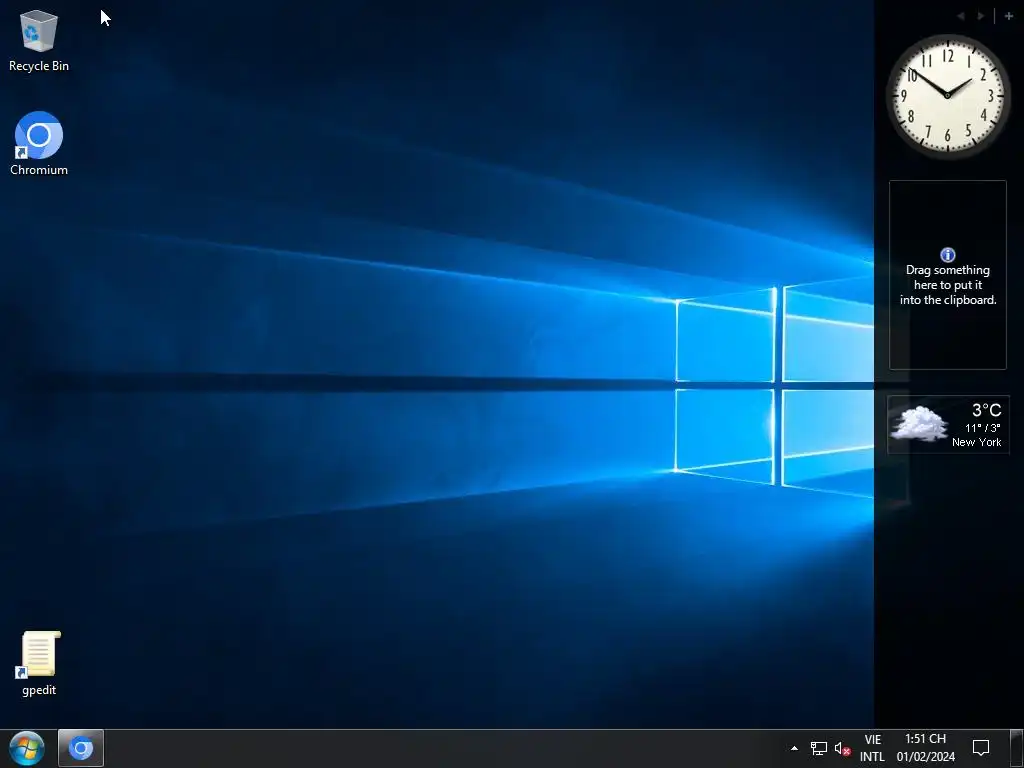Click the weather cloud icon
1024x768 pixels.
tap(919, 423)
